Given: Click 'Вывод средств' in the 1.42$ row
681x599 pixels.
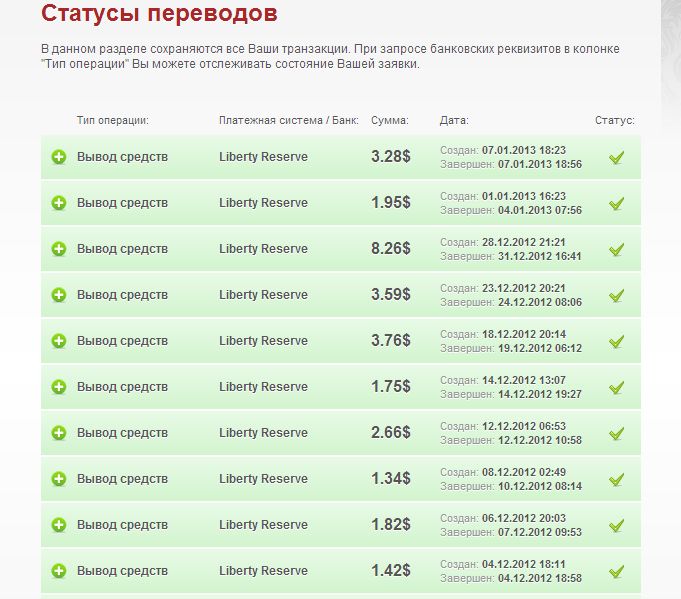Looking at the screenshot, I should click(122, 571).
